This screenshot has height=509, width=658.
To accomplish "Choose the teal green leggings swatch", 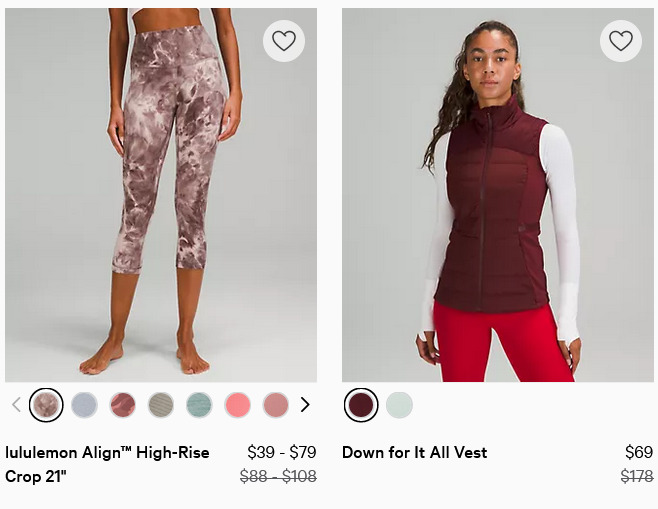I will point(199,405).
